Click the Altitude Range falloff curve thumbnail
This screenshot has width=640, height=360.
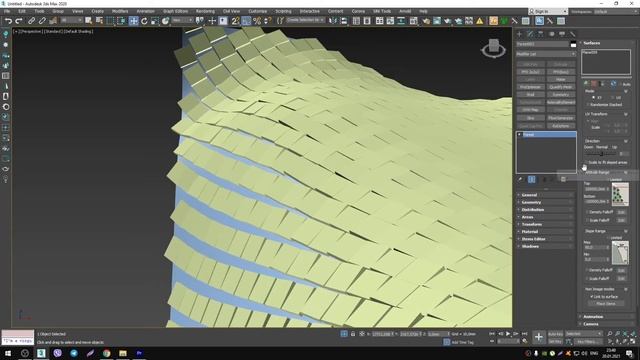pyautogui.click(x=620, y=194)
